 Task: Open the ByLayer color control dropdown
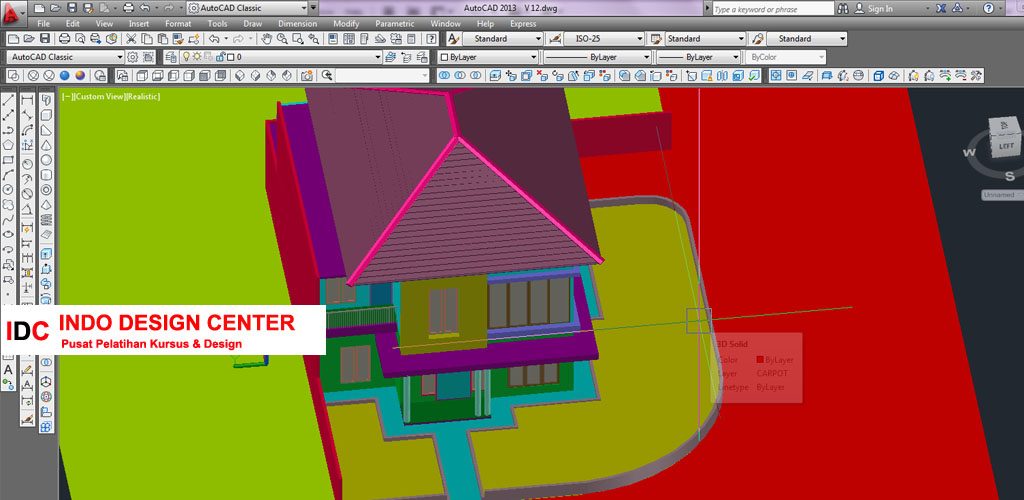point(490,57)
